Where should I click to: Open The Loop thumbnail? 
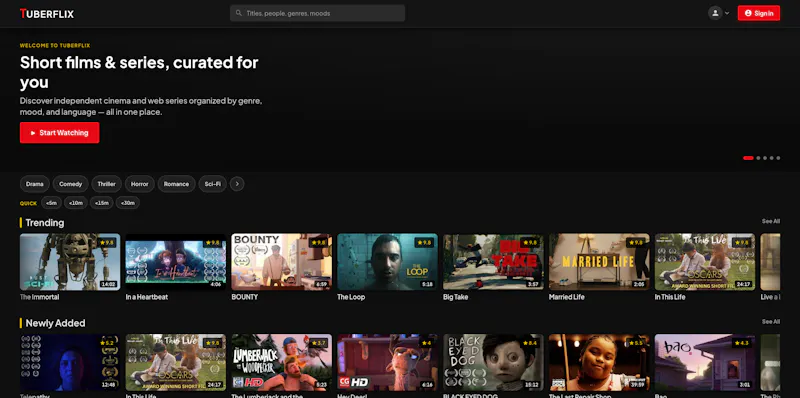[387, 262]
